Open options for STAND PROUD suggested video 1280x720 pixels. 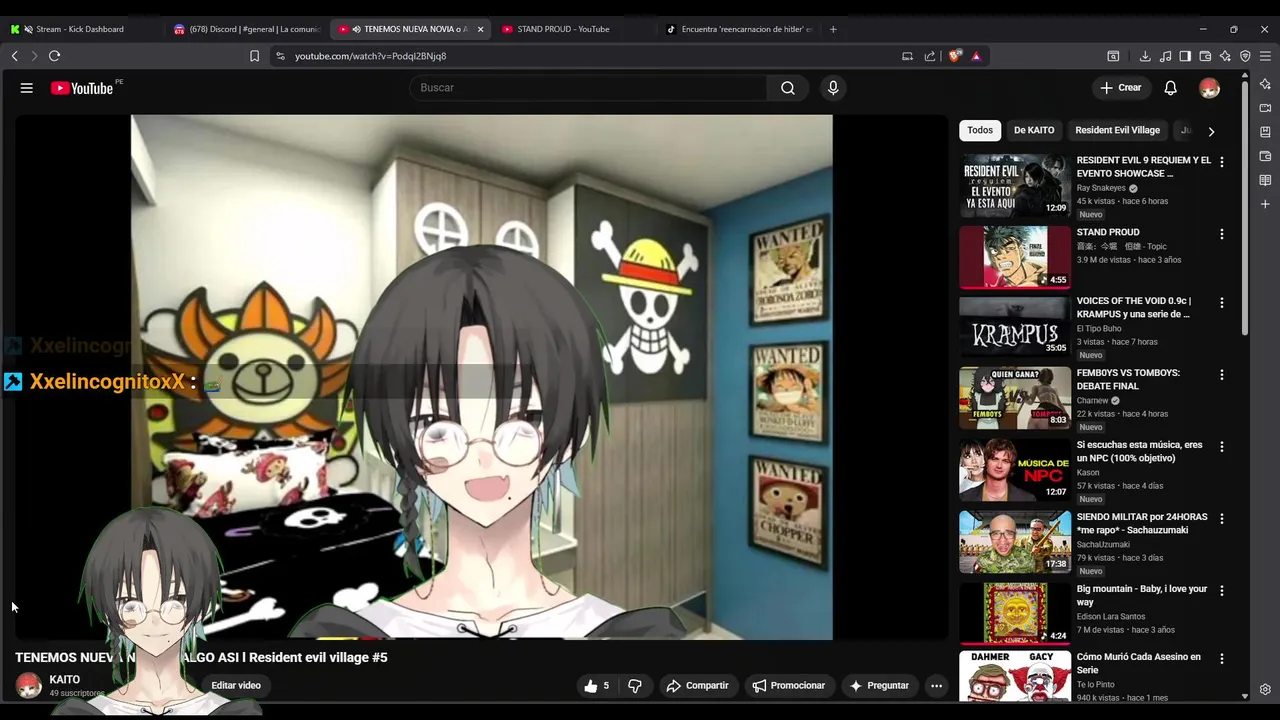point(1221,234)
